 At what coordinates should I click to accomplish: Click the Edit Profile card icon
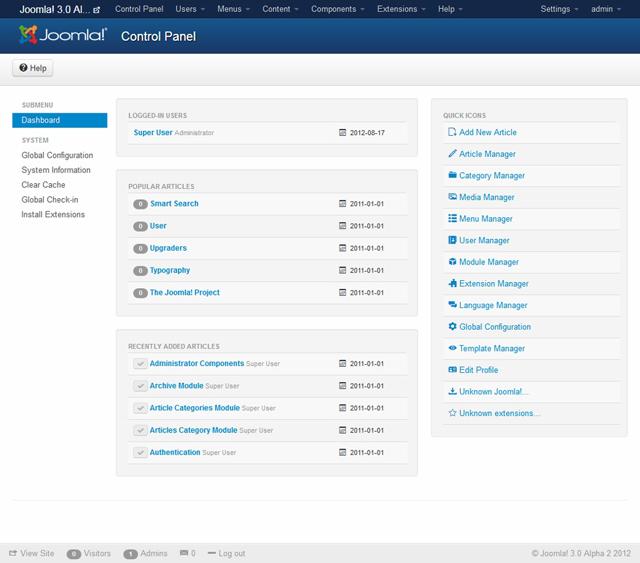(x=452, y=369)
